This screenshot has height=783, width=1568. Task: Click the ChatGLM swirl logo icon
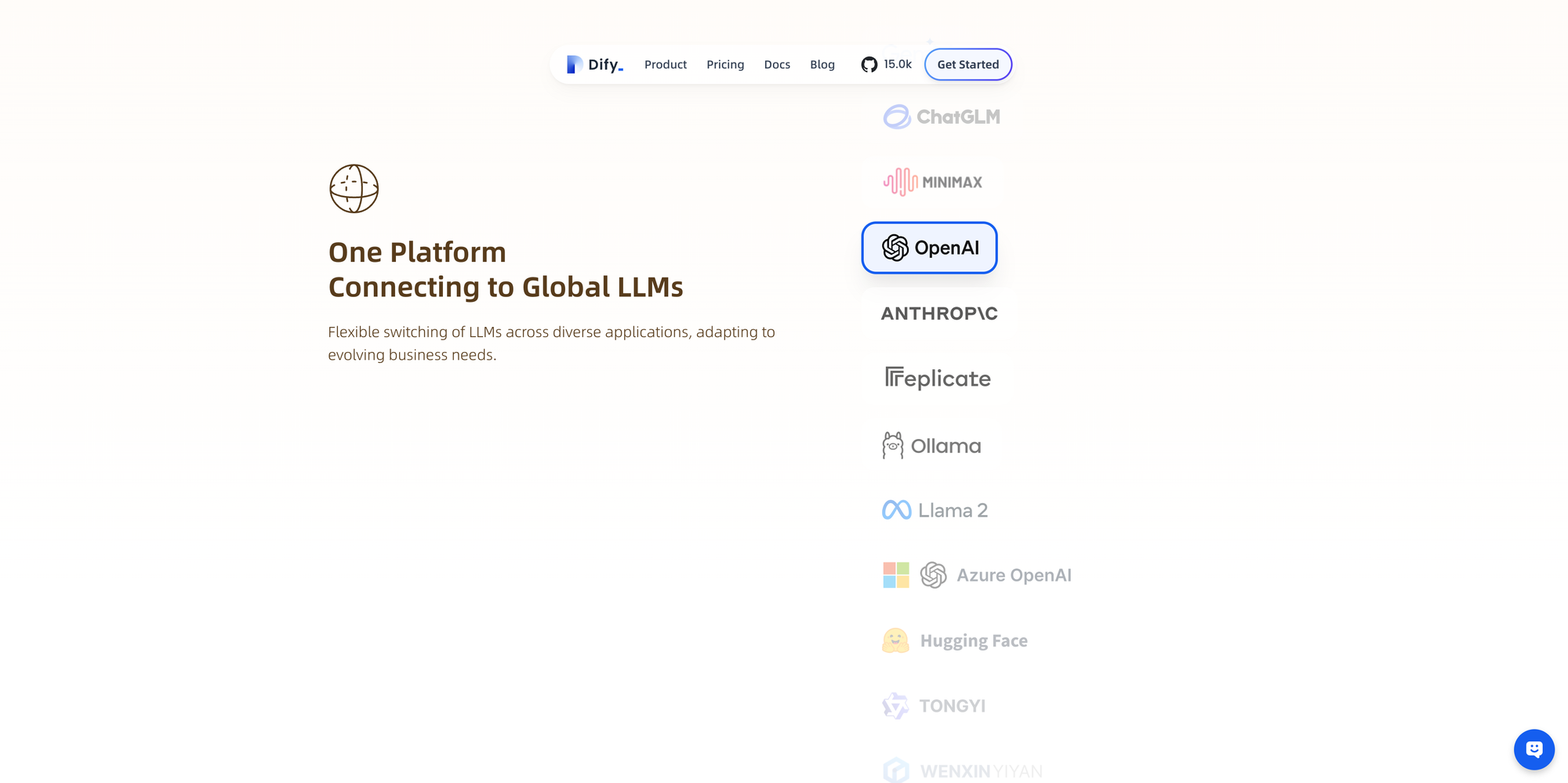[x=897, y=117]
